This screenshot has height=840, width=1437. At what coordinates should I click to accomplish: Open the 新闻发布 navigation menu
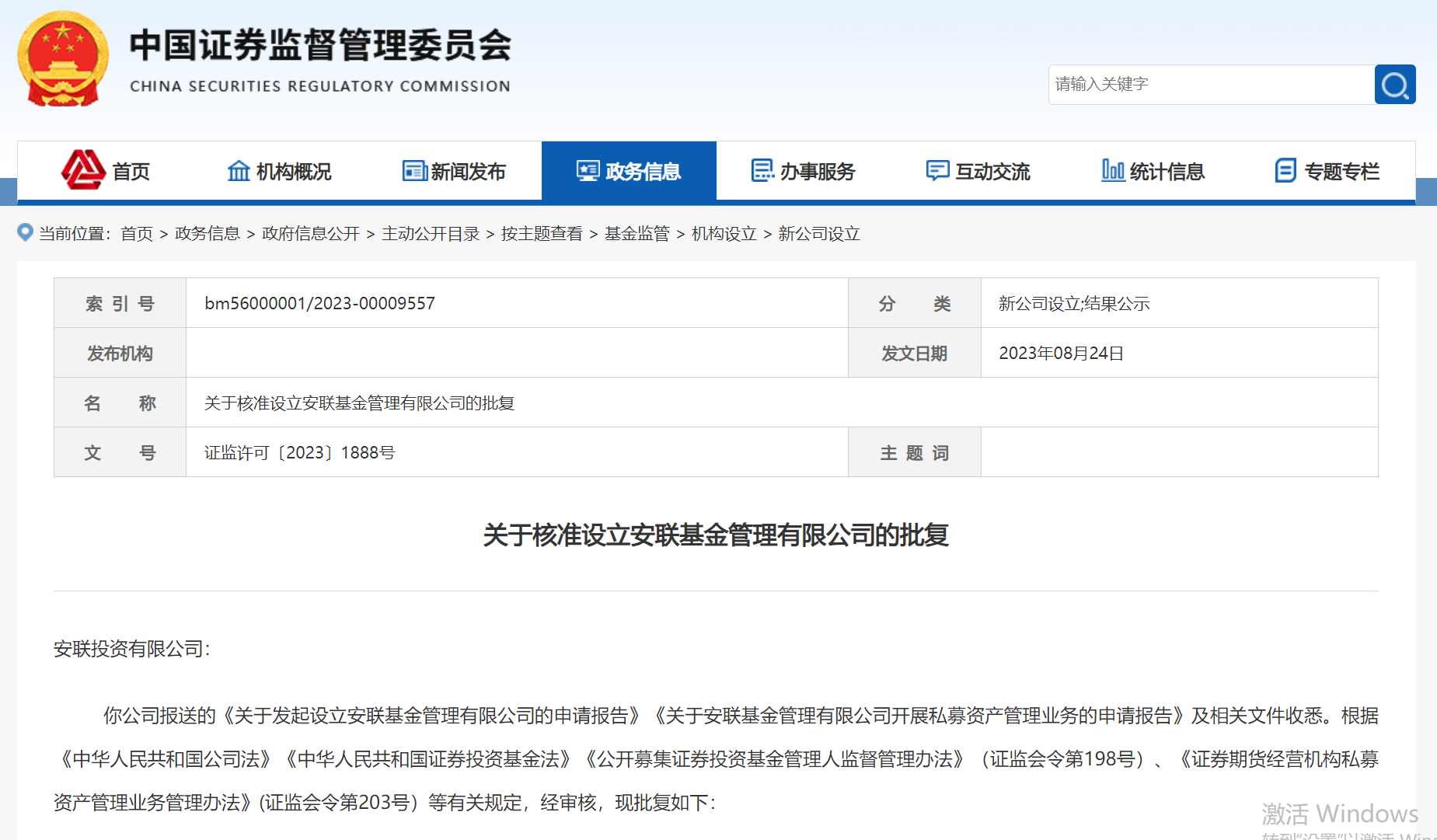468,171
